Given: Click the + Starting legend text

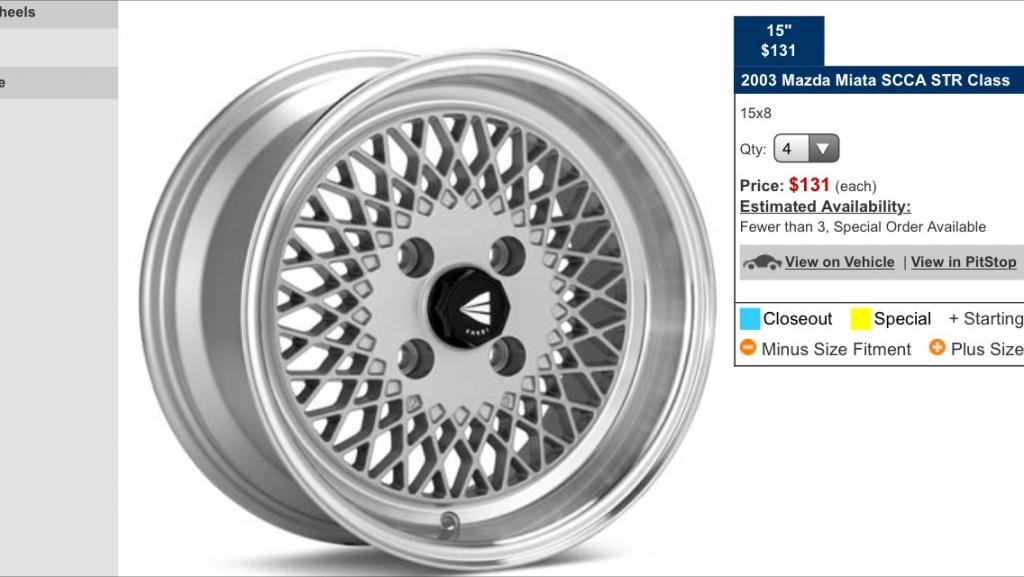Looking at the screenshot, I should coord(985,319).
